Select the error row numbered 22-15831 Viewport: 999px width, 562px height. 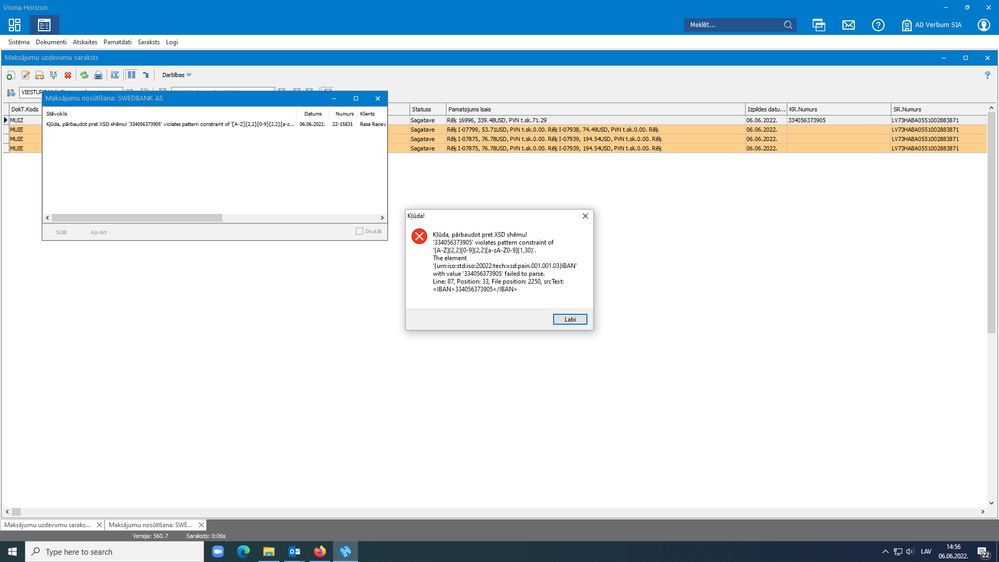coord(215,124)
